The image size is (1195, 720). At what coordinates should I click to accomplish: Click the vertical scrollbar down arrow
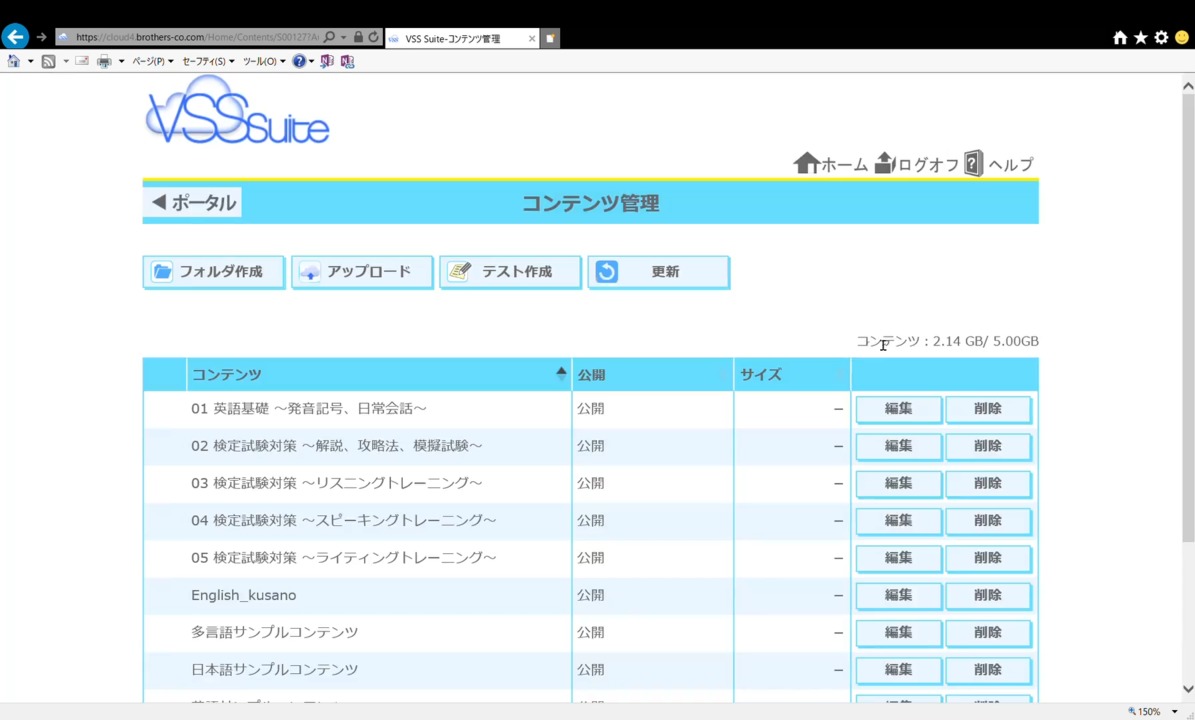click(x=1188, y=689)
